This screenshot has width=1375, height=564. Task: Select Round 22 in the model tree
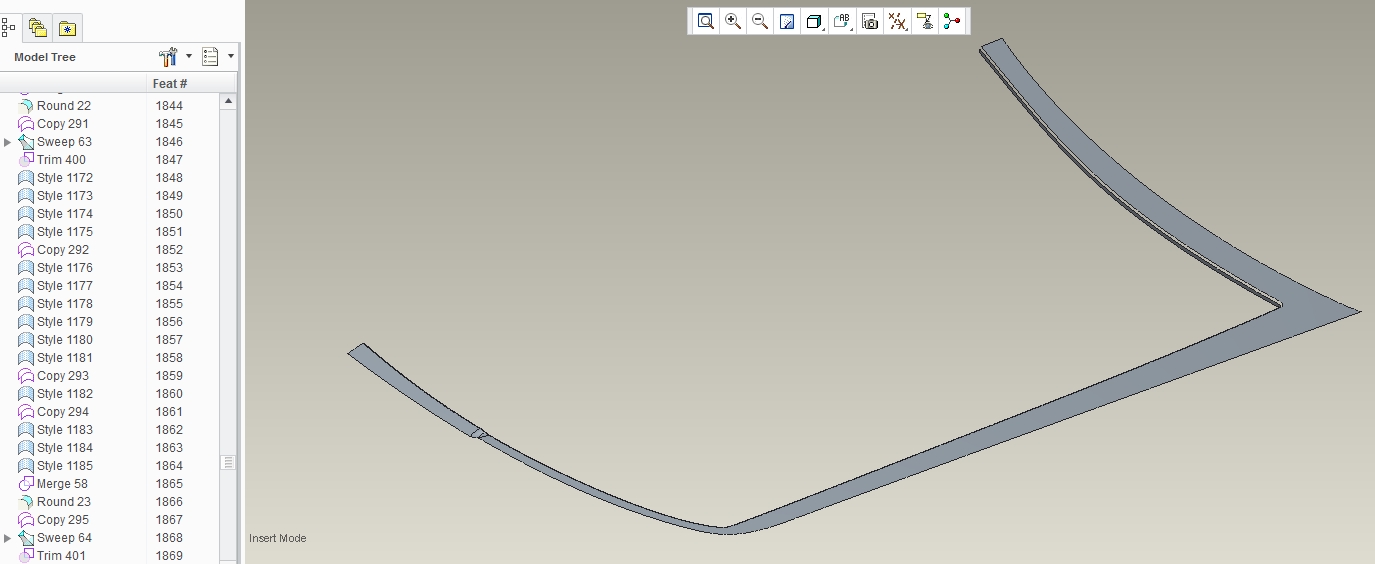64,106
